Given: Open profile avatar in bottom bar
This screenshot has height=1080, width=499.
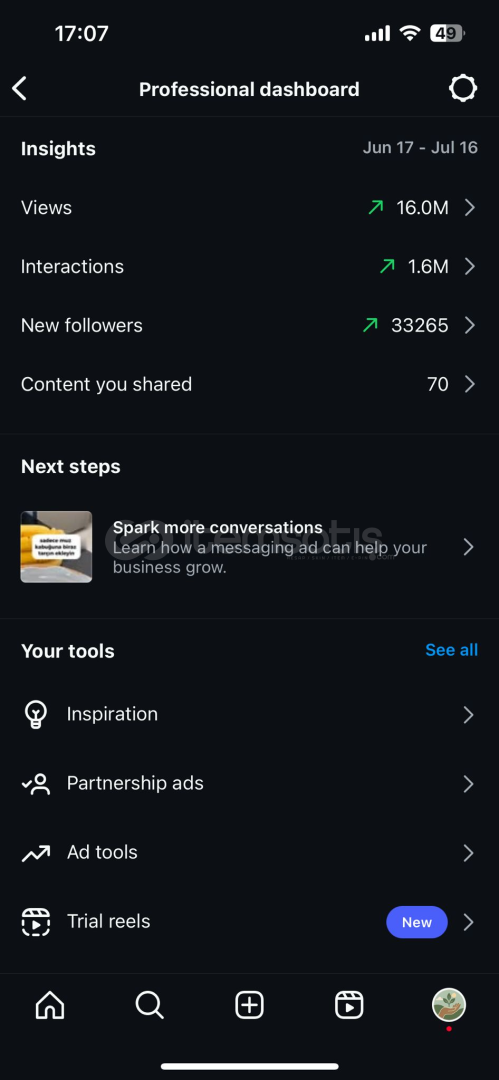Looking at the screenshot, I should pos(449,1005).
